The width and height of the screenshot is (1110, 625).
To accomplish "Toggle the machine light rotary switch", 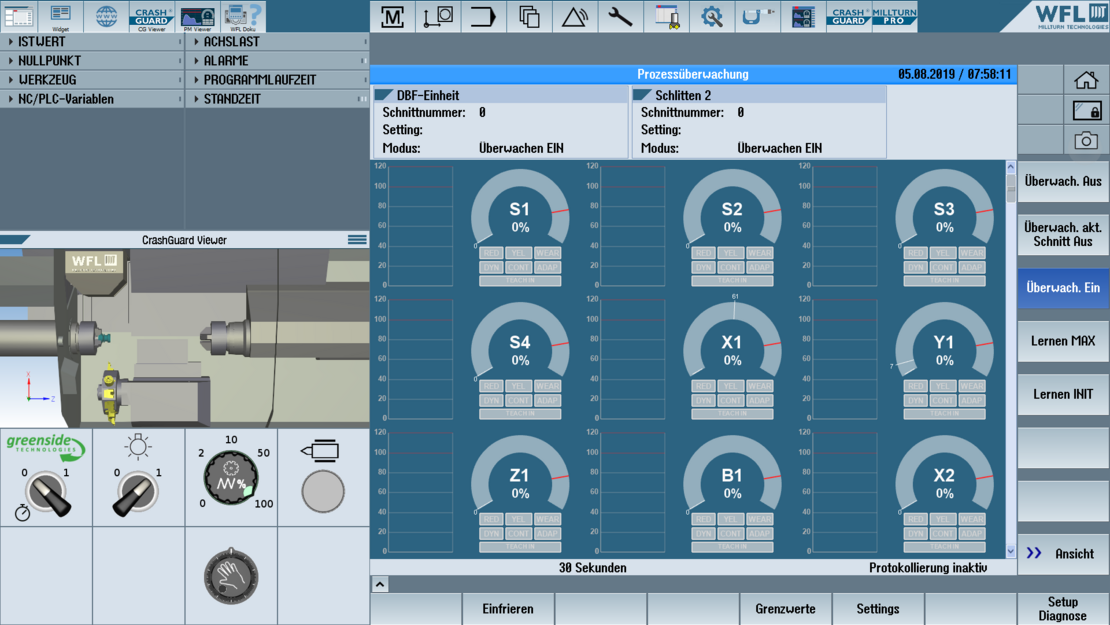I will pos(138,492).
